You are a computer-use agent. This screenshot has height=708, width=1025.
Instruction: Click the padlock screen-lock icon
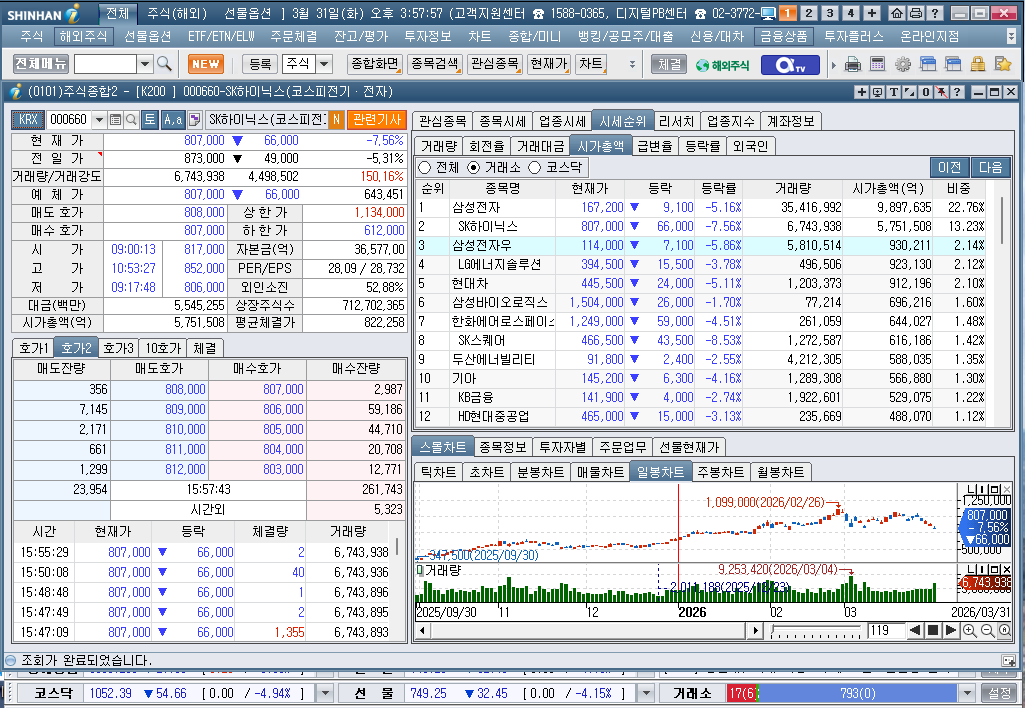pos(978,64)
